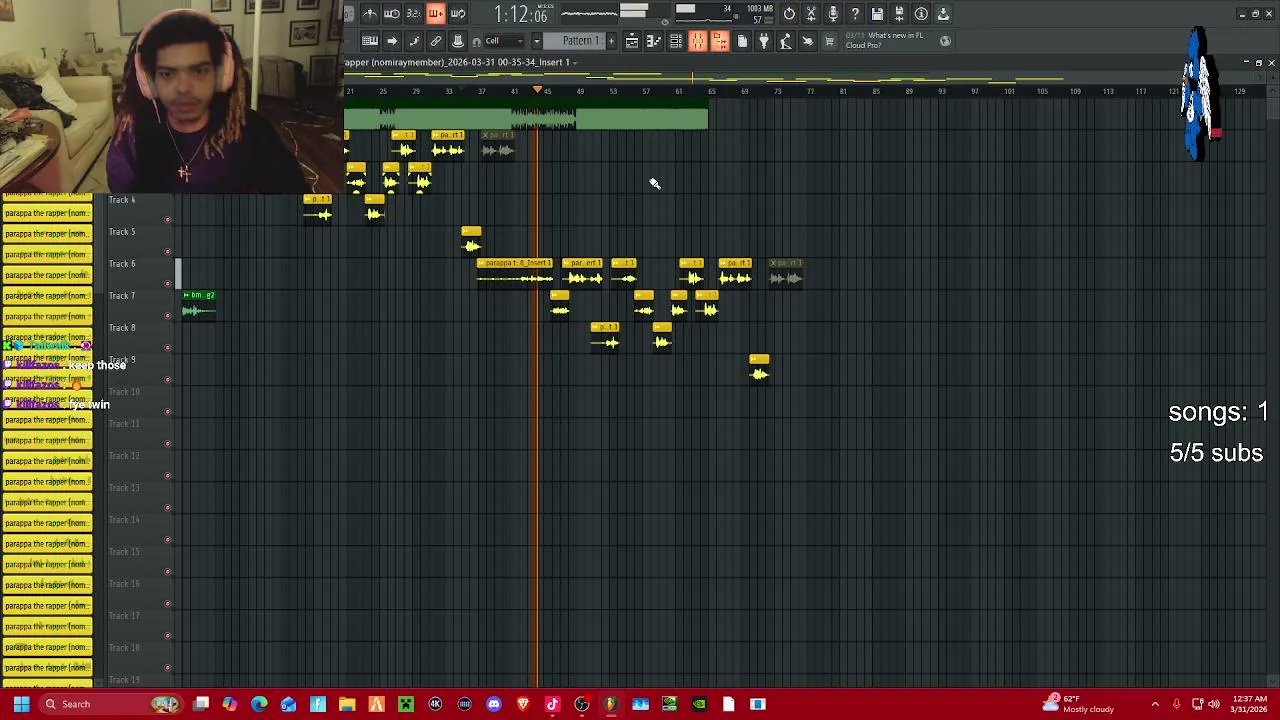The image size is (1280, 720).
Task: Click bar 45 on the timeline ruler
Action: tap(547, 92)
